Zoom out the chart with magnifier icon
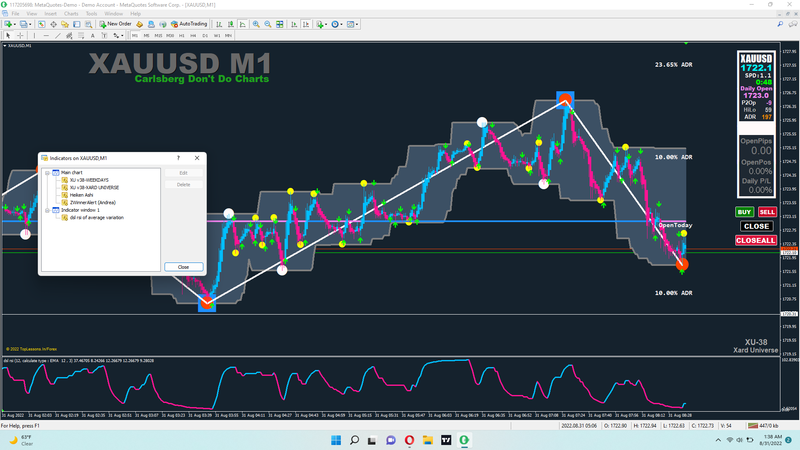This screenshot has height=450, width=800. 268,24
